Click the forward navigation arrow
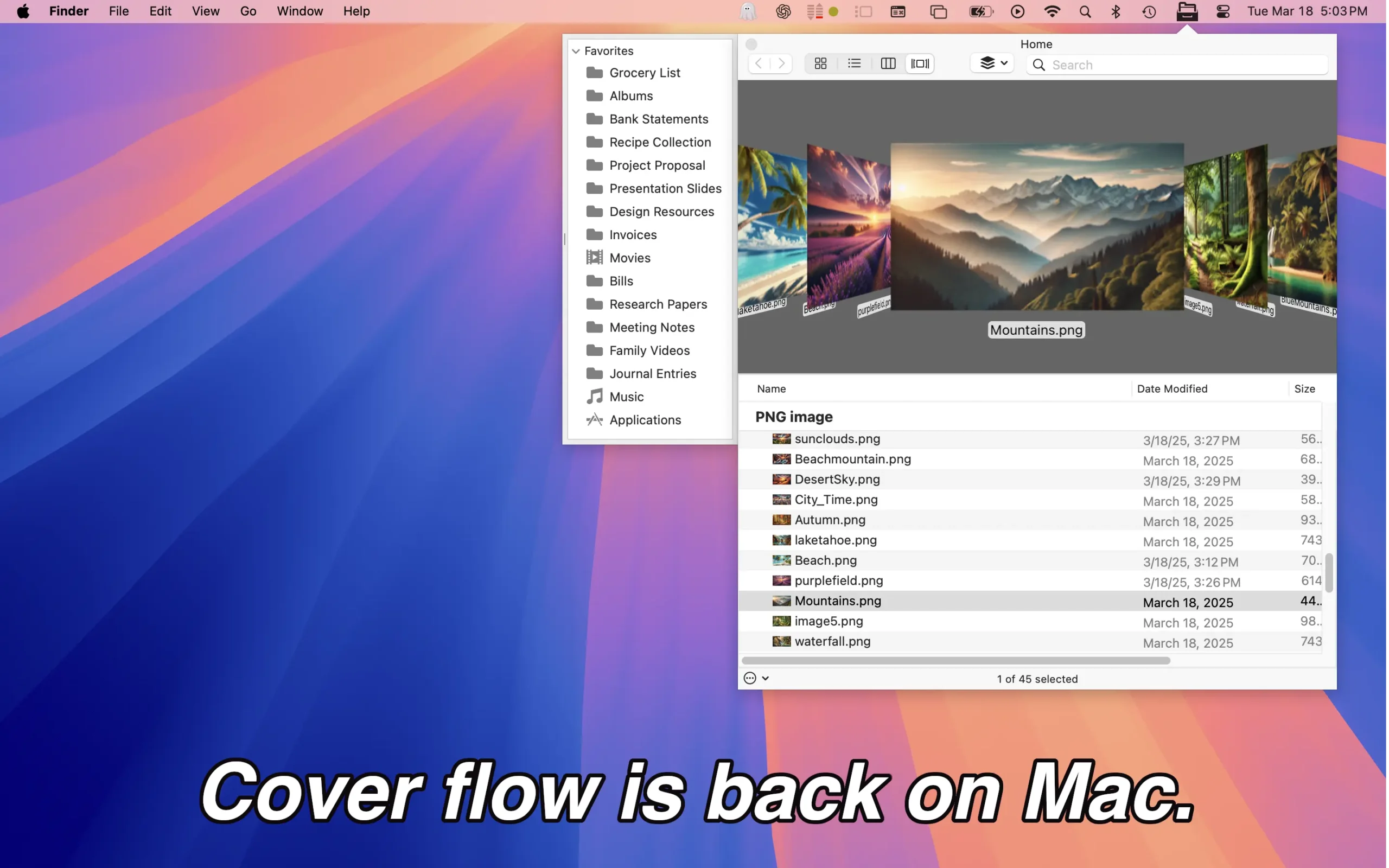This screenshot has height=868, width=1389. [782, 63]
